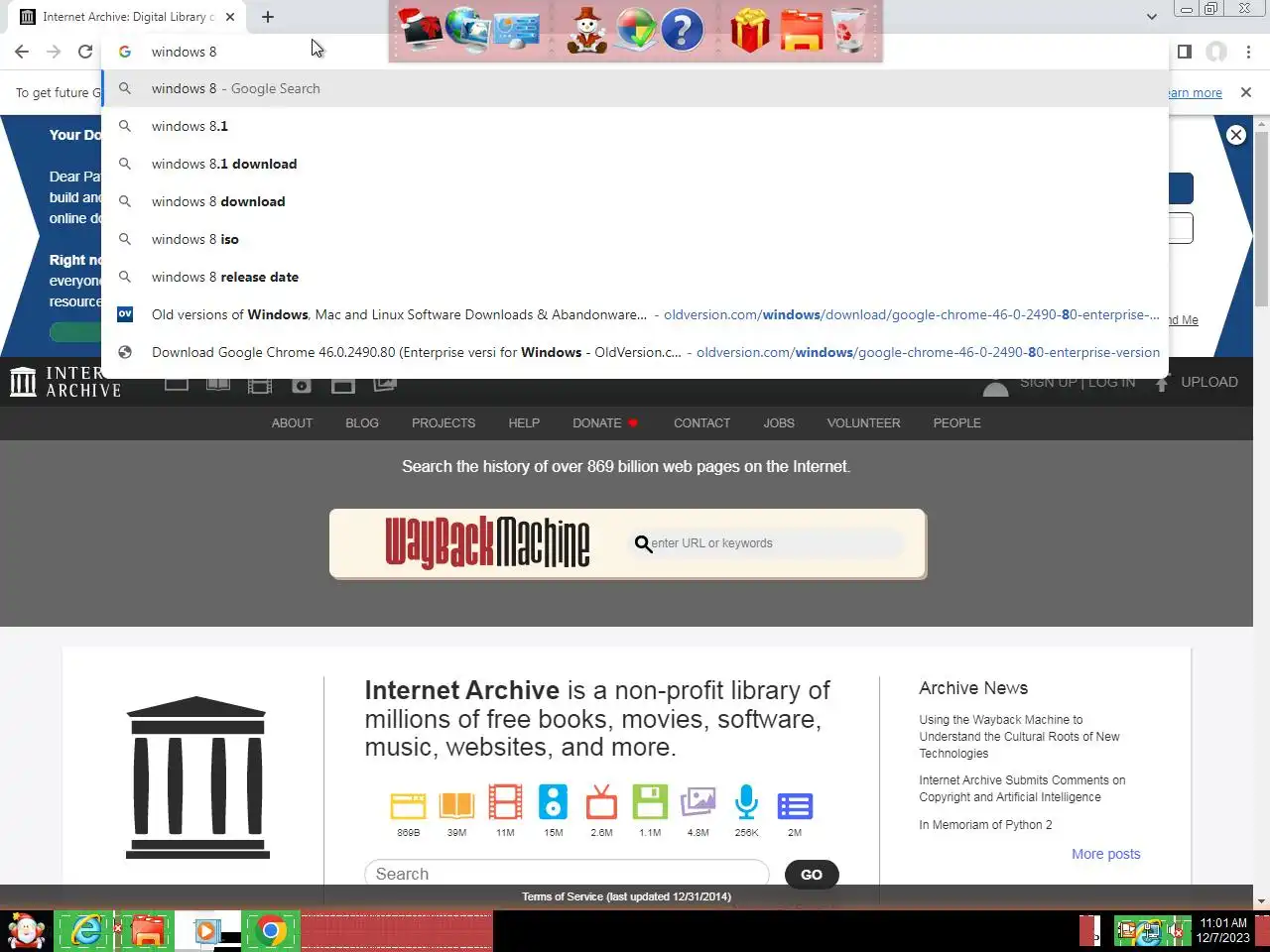The width and height of the screenshot is (1270, 952).
Task: Click the Wayback Machine logo
Action: [x=487, y=542]
